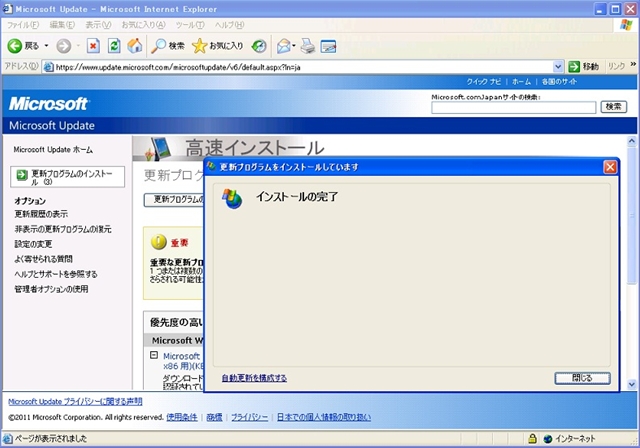Open the History clock icon

point(259,46)
